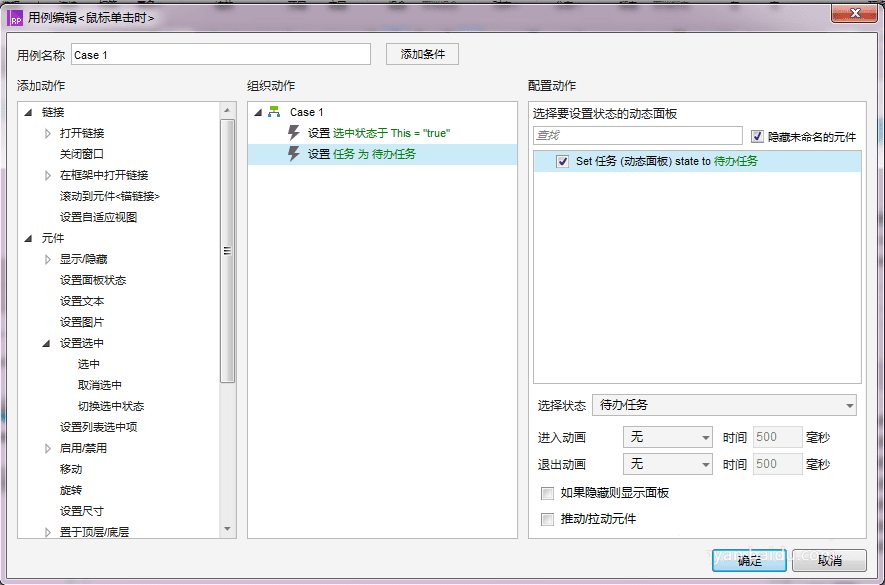Select 关闭窗口 action
The image size is (885, 585).
pyautogui.click(x=82, y=154)
